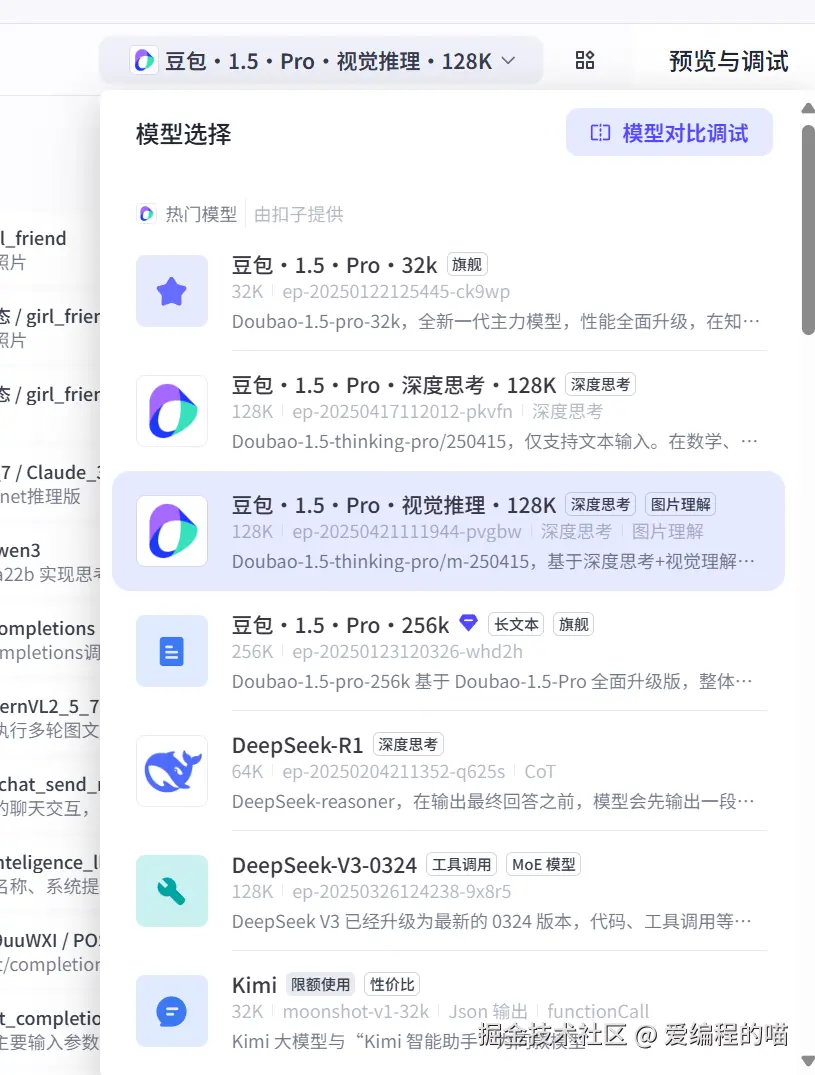
Task: Choose 豆包 · 1.5 · Pro · 深度思考 · 128K title
Action: (x=394, y=385)
